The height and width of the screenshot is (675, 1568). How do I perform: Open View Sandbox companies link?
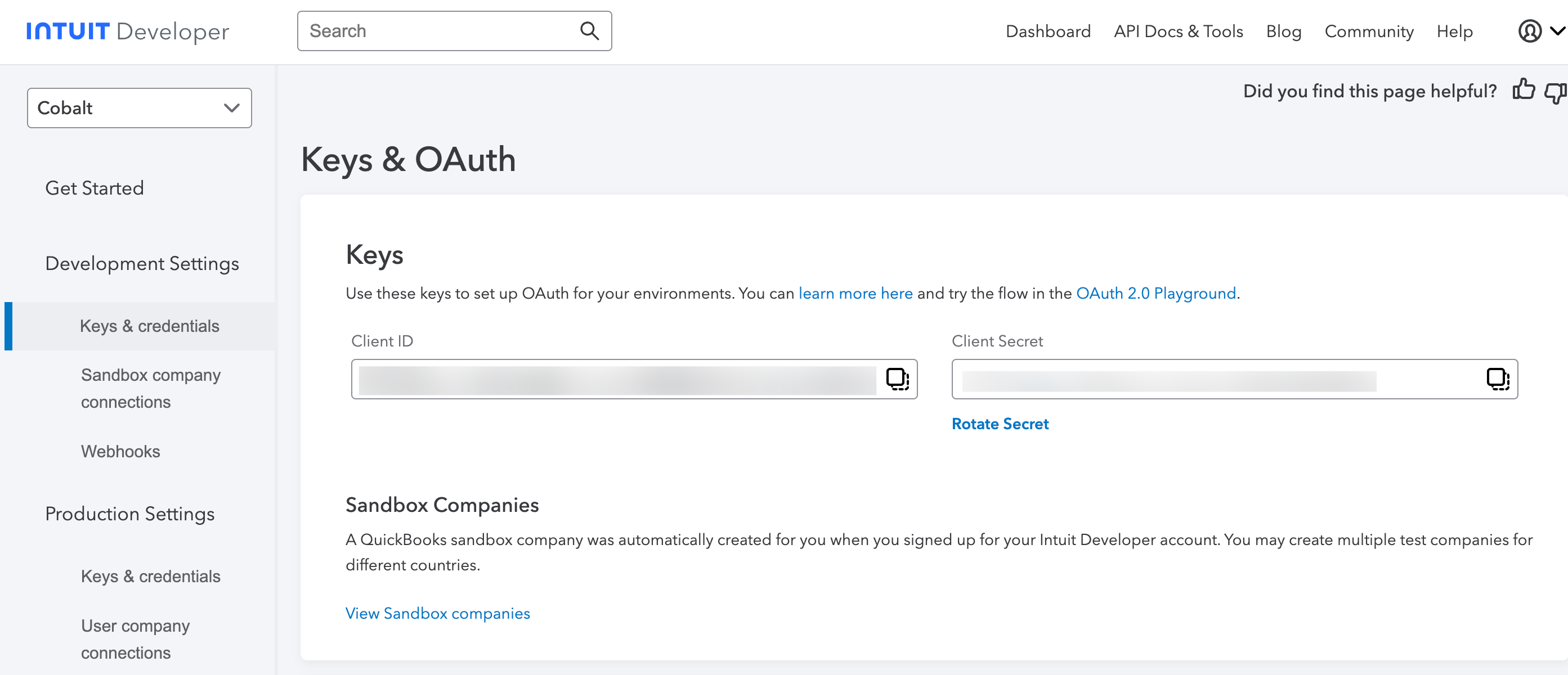tap(437, 613)
